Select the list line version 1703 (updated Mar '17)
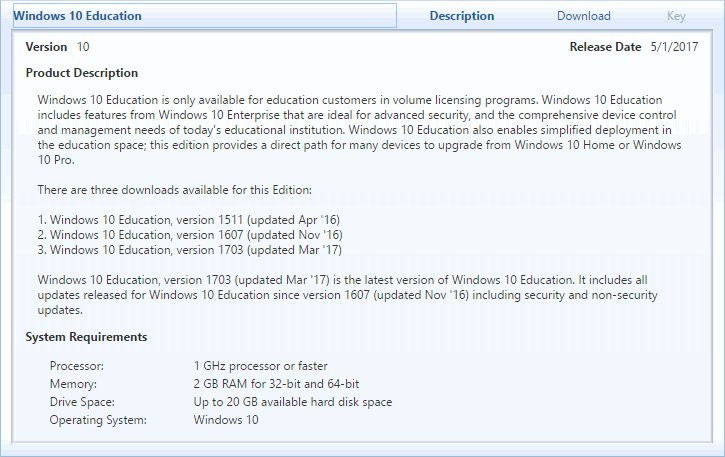This screenshot has width=725, height=457. (x=190, y=250)
